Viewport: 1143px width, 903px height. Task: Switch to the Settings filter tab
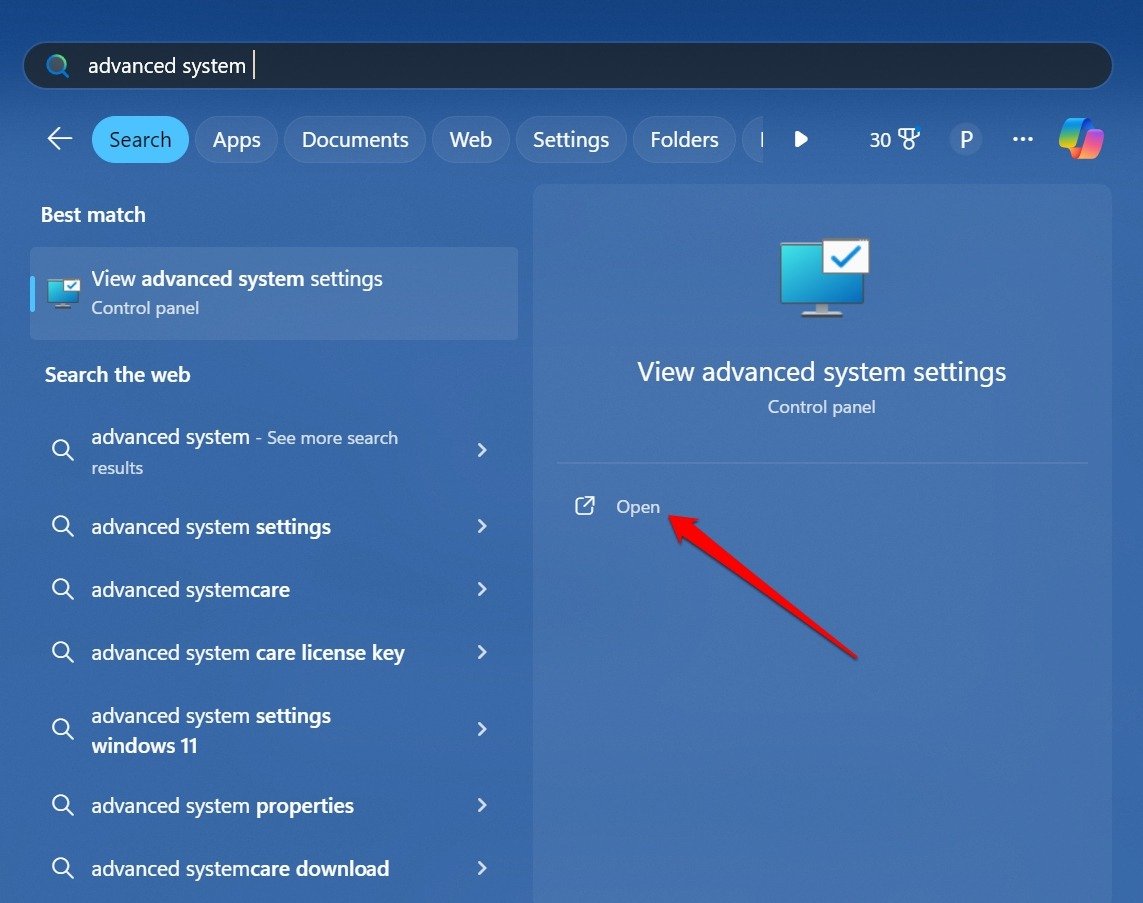[x=571, y=139]
